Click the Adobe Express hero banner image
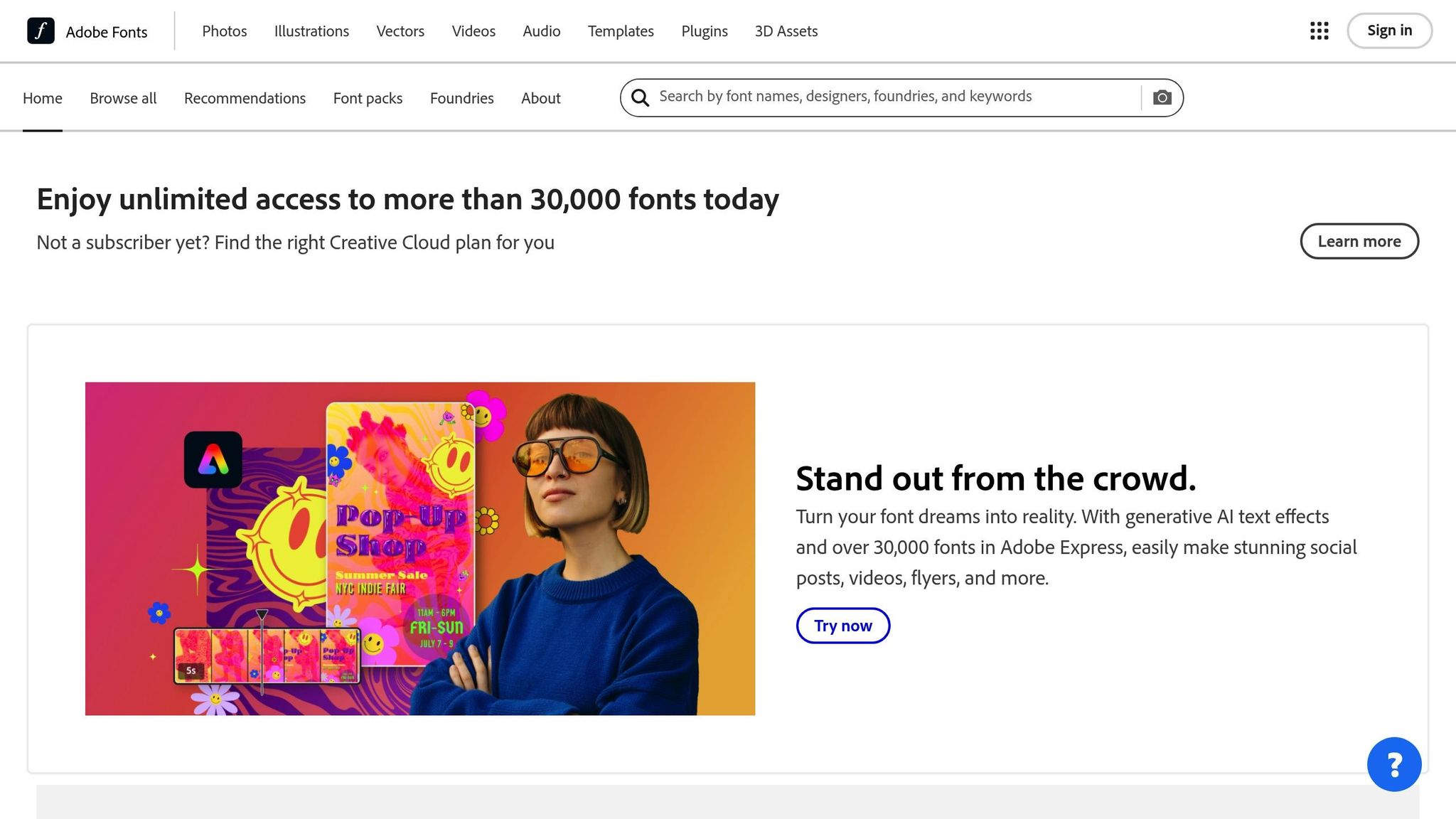Viewport: 1456px width, 819px height. [x=419, y=548]
